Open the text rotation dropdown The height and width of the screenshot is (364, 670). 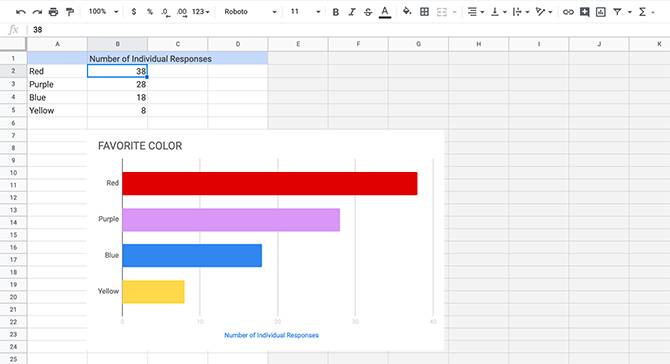coord(544,12)
